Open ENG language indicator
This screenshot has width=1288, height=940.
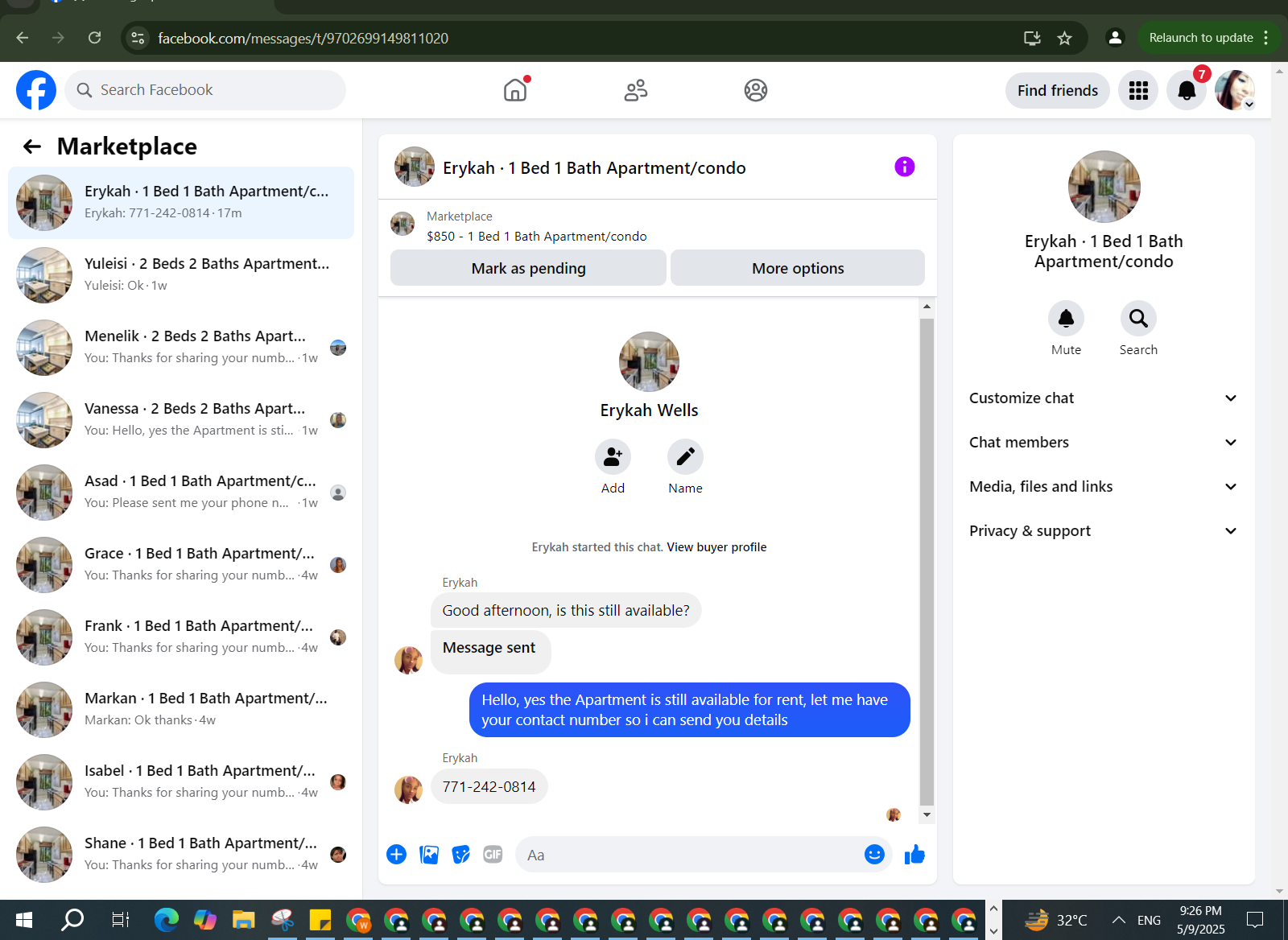[1149, 920]
